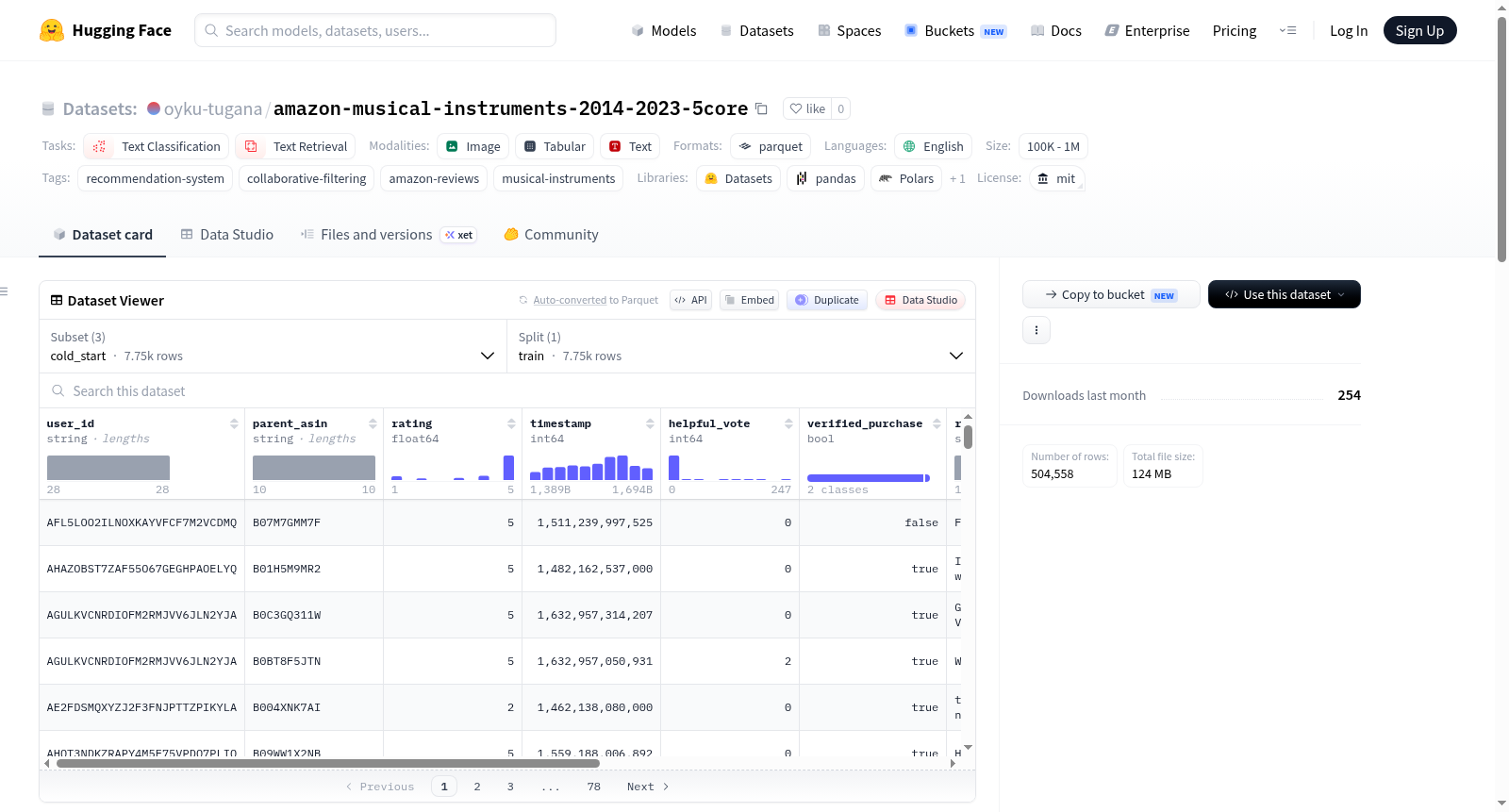This screenshot has width=1509, height=812.
Task: Open the navigation overflow menu icon
Action: tap(1287, 30)
